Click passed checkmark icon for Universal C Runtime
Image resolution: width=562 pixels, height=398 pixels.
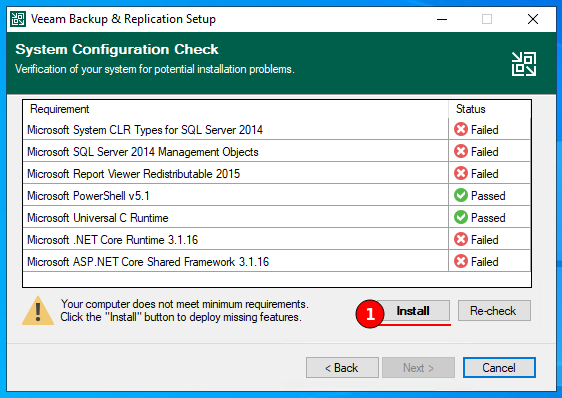click(x=461, y=217)
